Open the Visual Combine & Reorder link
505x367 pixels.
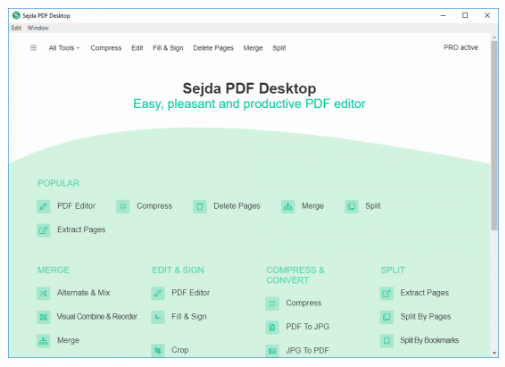tap(97, 316)
